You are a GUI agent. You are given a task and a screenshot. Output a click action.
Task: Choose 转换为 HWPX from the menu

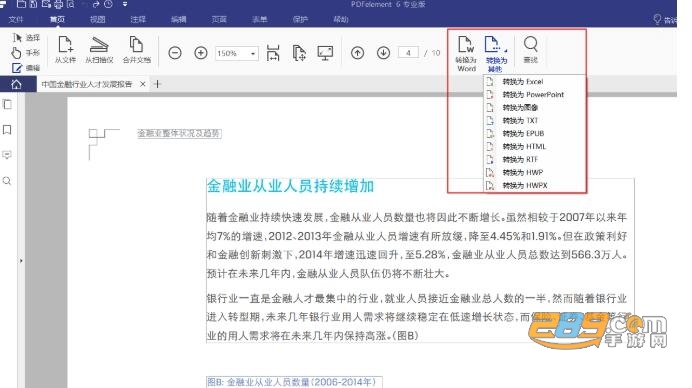coord(535,185)
